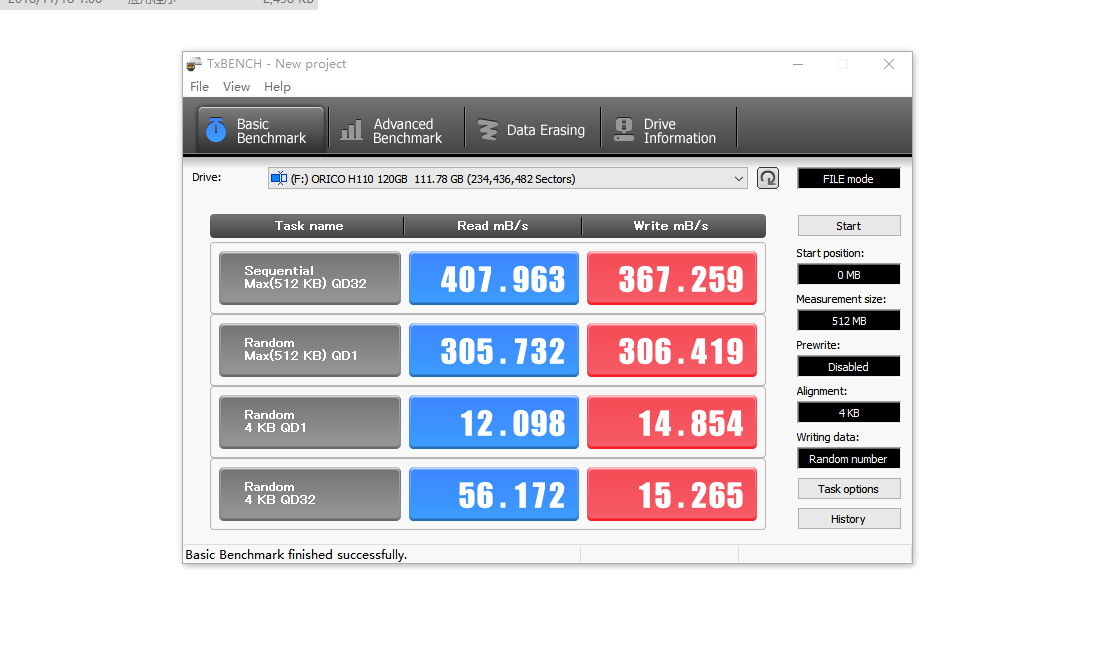Expand the Drive dropdown arrow
1095x653 pixels.
[x=739, y=179]
